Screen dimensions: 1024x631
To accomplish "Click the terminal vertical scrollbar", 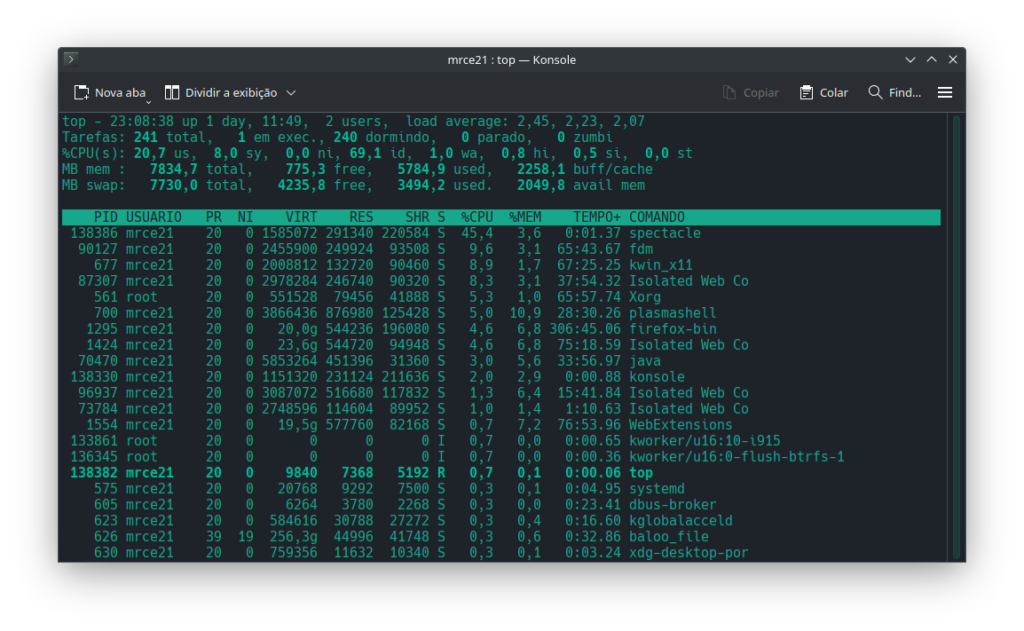I will click(956, 337).
